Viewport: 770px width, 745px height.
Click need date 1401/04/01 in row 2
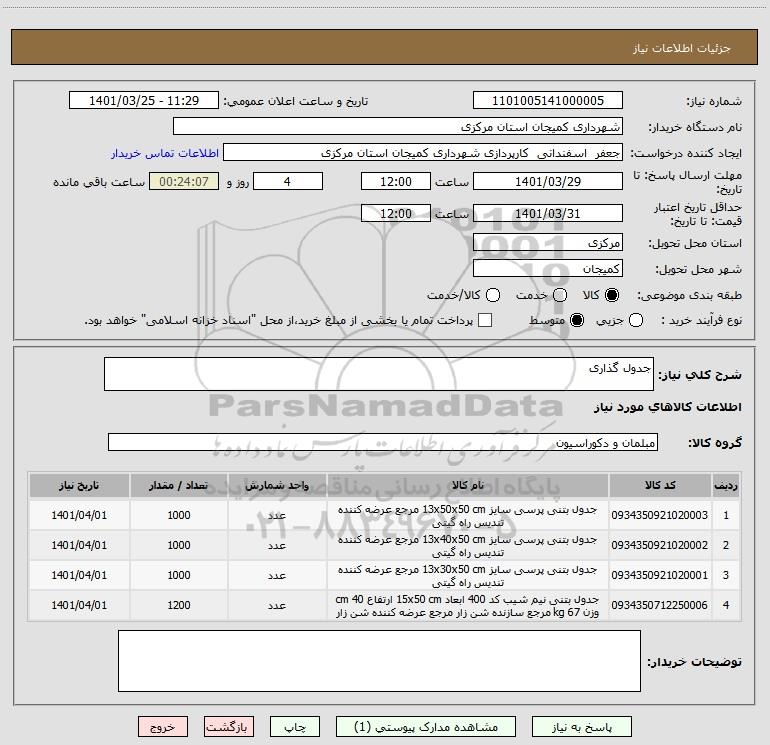point(79,545)
